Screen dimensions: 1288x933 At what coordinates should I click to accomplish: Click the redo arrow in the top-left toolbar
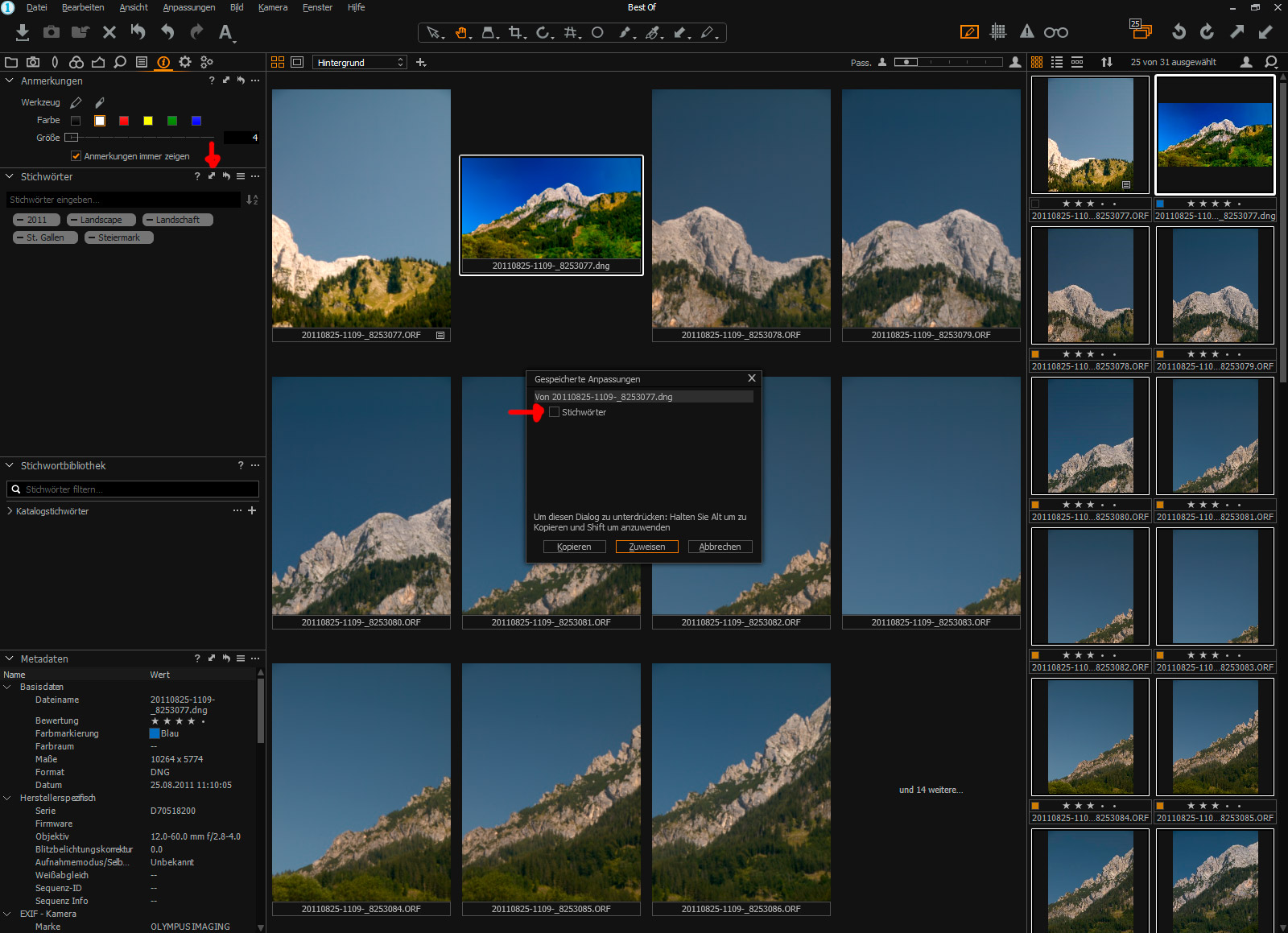(196, 32)
